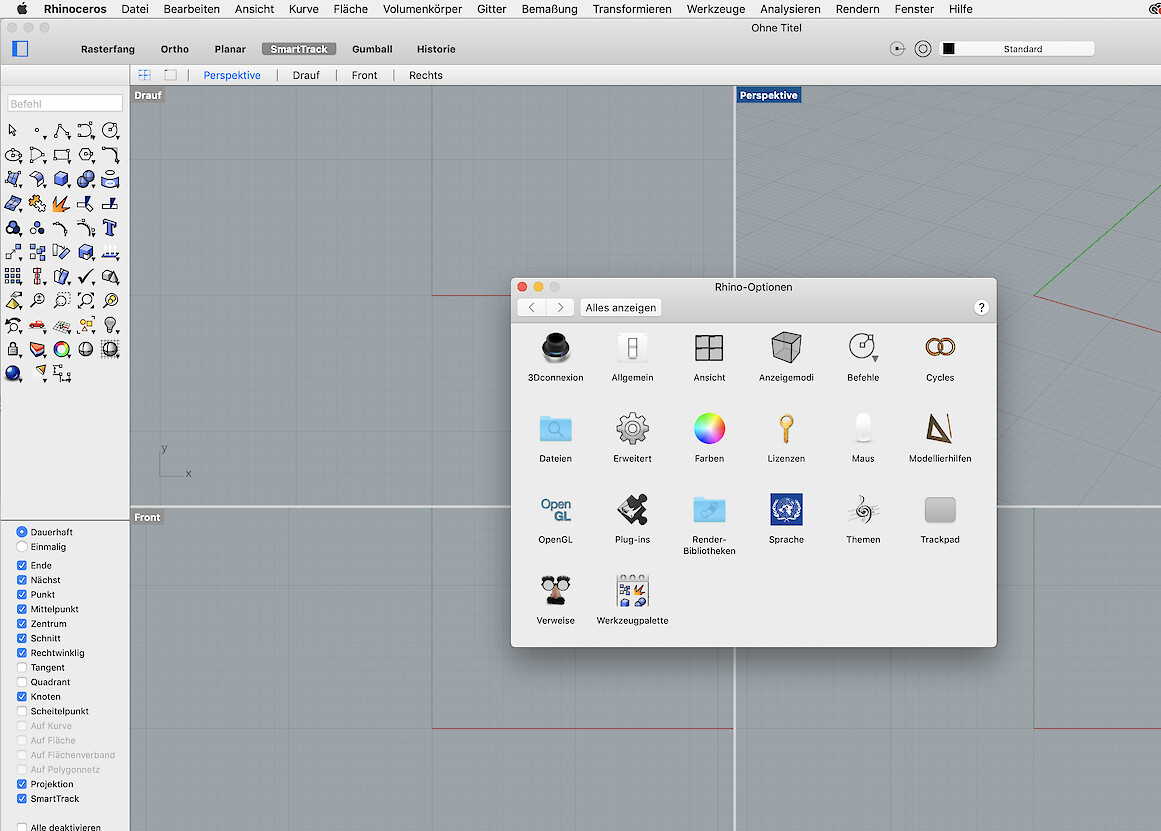Open the Plug-ins settings
The image size is (1161, 831).
632,518
